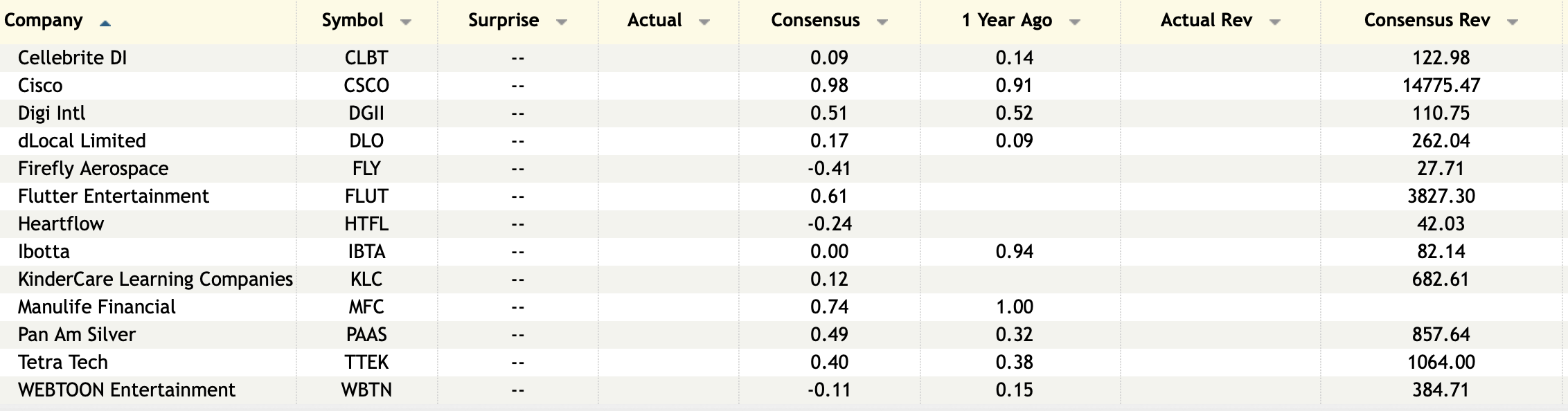Click sort arrow next to 1 Year Ago
Image resolution: width=1568 pixels, height=411 pixels.
point(1075,22)
